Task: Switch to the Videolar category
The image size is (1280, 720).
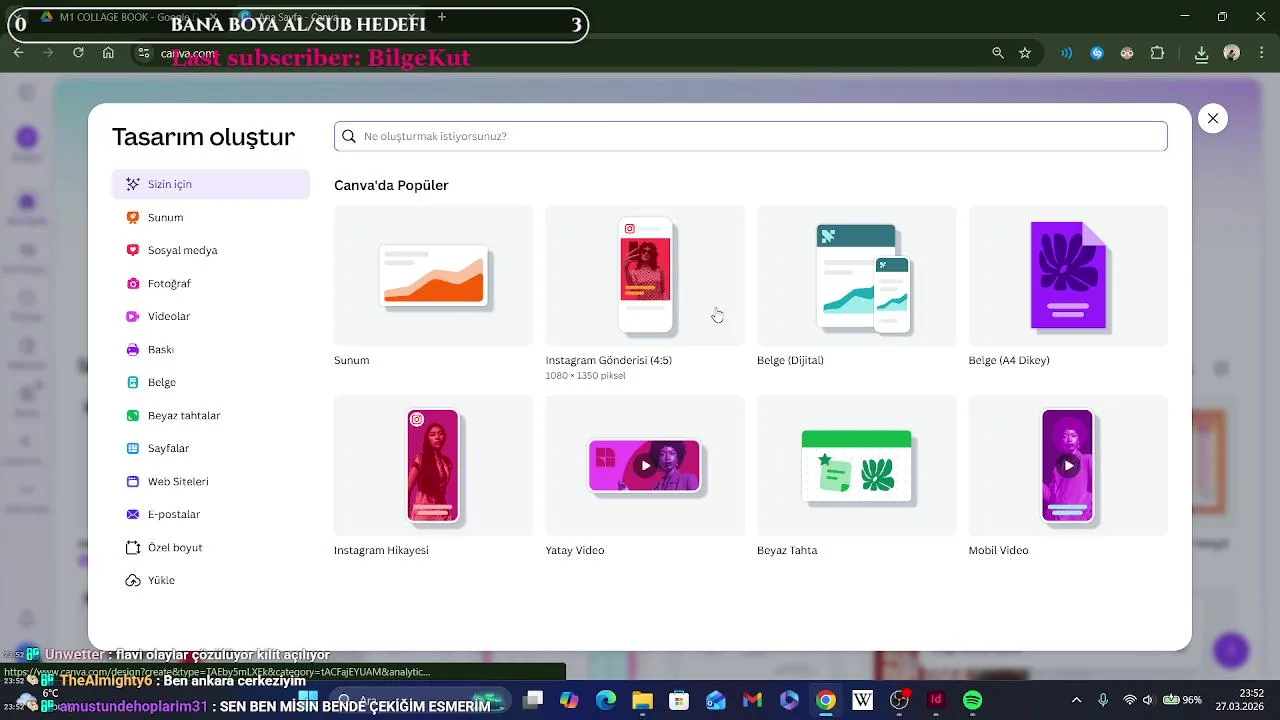Action: (x=211, y=316)
